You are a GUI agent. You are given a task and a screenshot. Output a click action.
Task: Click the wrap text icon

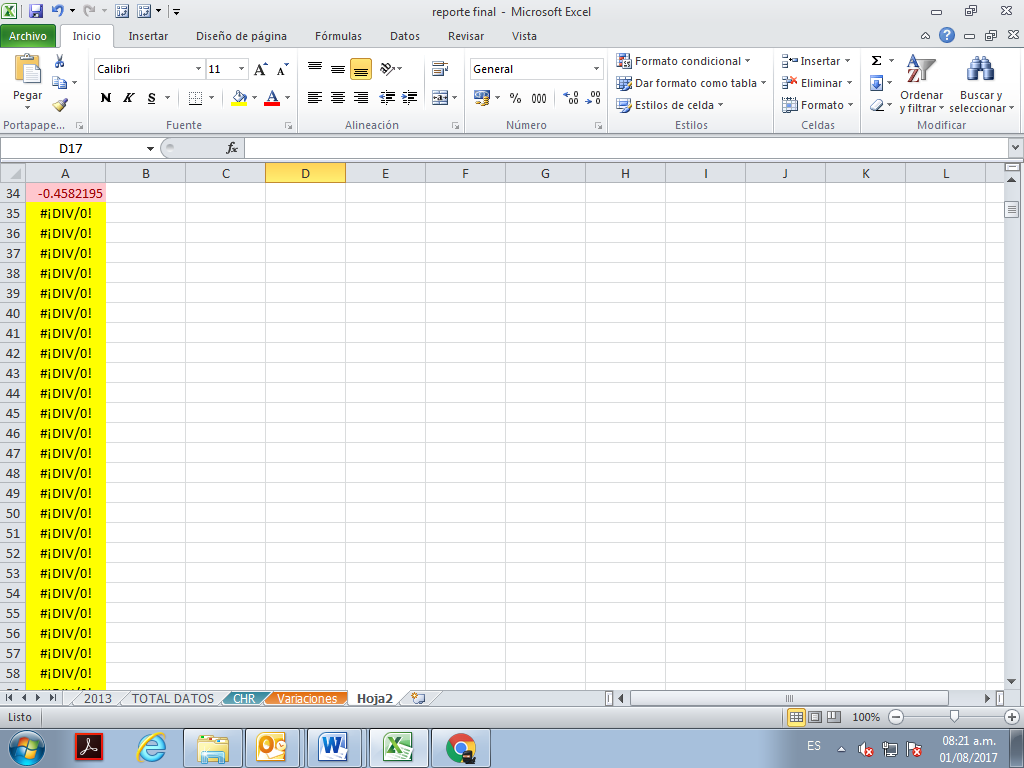click(x=440, y=69)
